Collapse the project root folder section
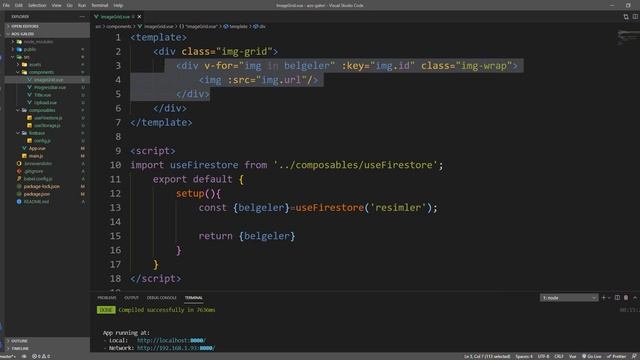Screen dimensions: 640x360 47,34
